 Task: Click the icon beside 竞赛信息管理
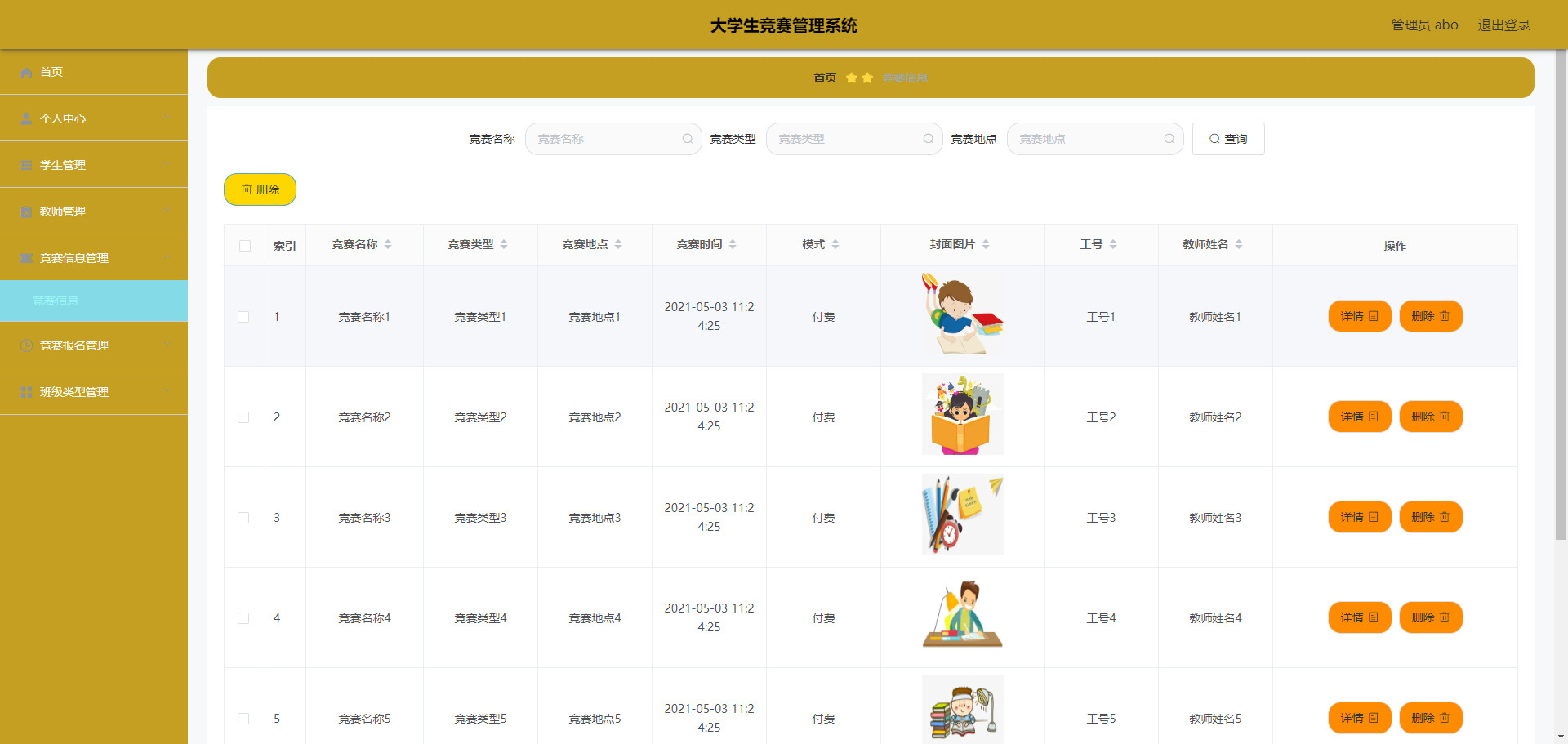click(x=26, y=259)
